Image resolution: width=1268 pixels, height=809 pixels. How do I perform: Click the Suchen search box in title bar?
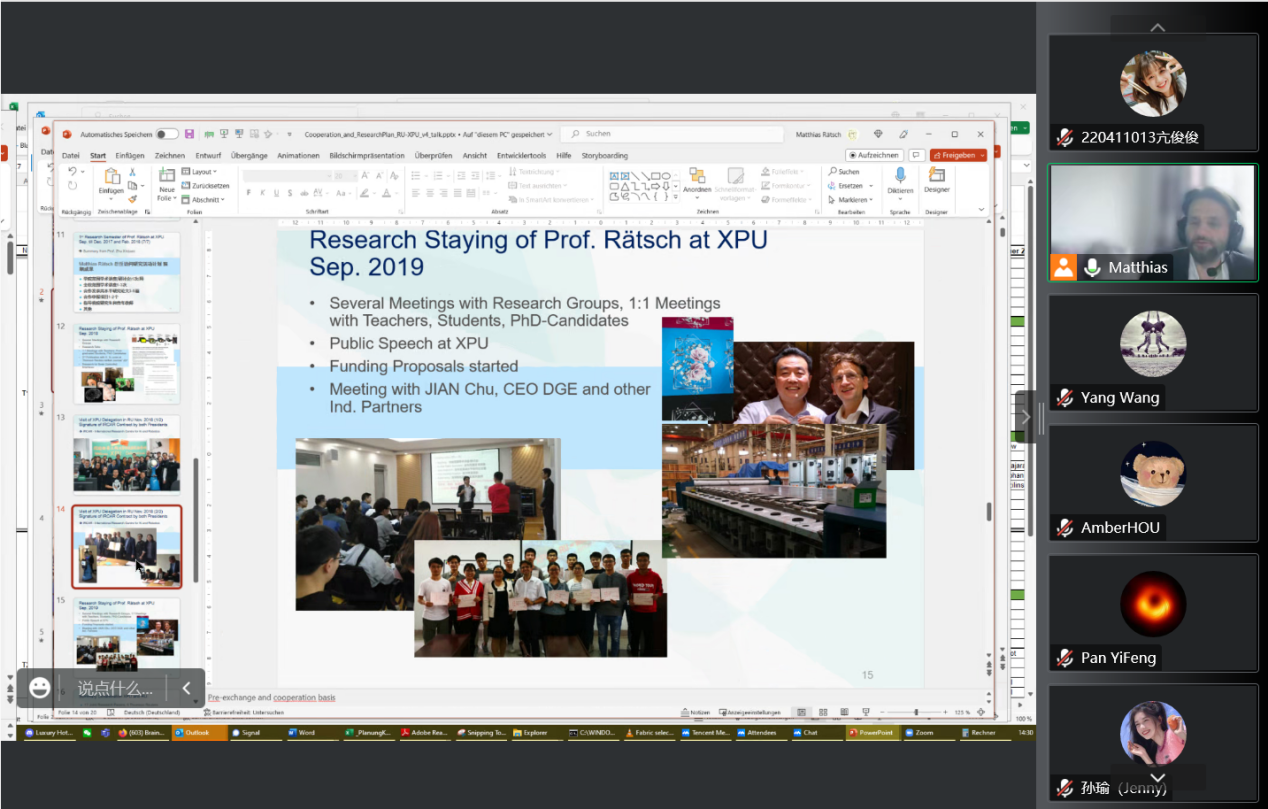click(x=672, y=134)
